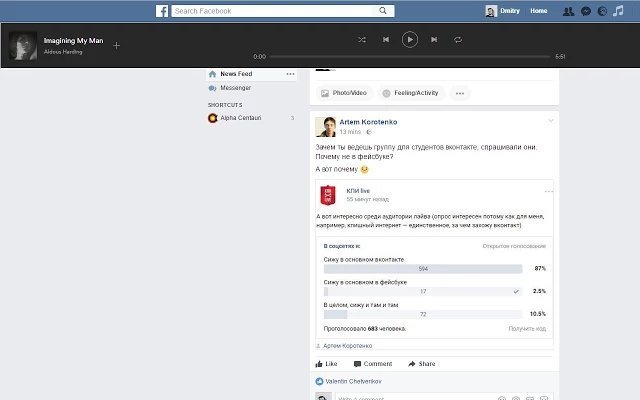The image size is (640, 400).
Task: Click the song progress bar
Action: coord(410,57)
